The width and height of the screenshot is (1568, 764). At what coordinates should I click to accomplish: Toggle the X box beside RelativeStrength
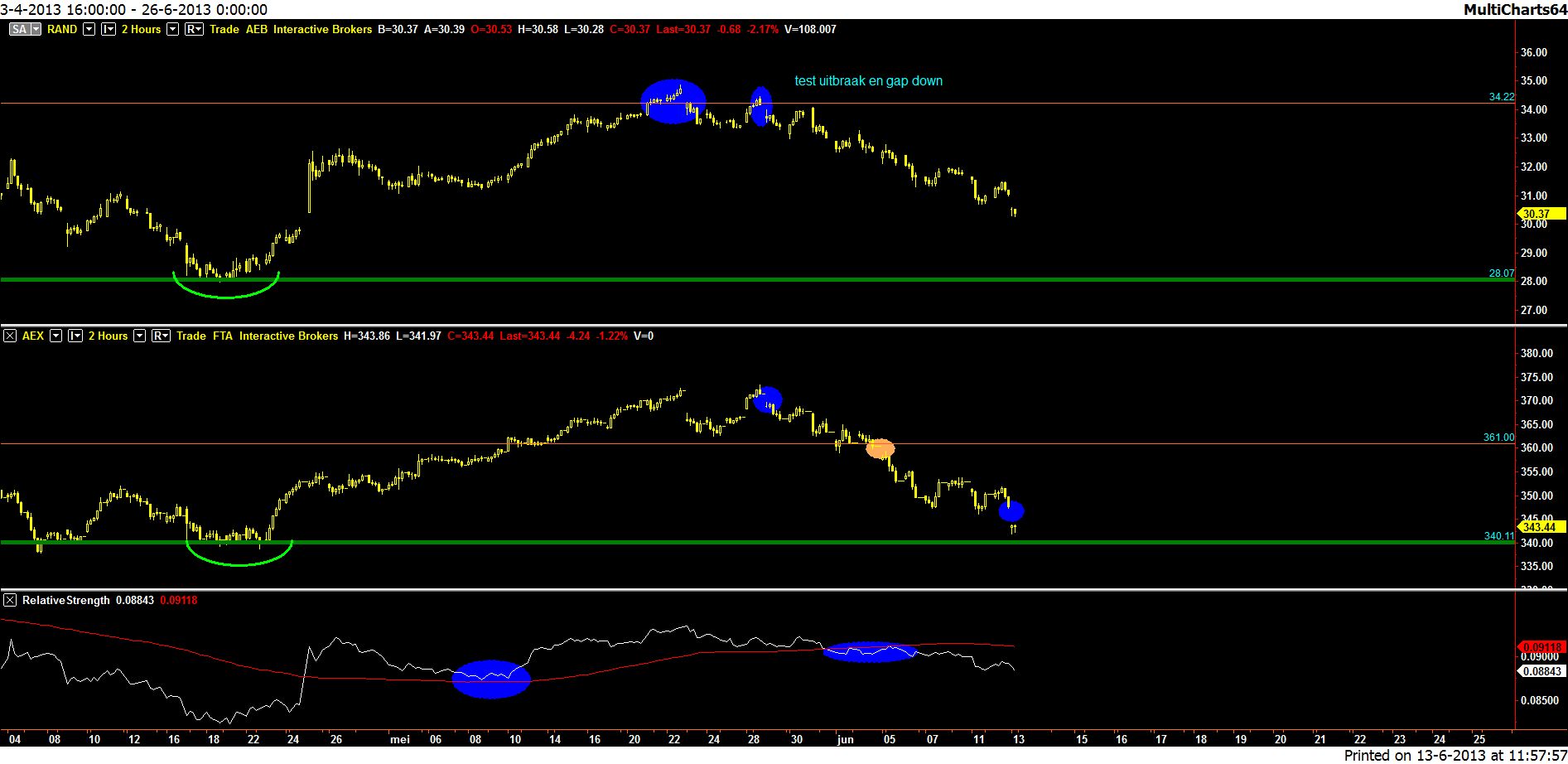10,600
